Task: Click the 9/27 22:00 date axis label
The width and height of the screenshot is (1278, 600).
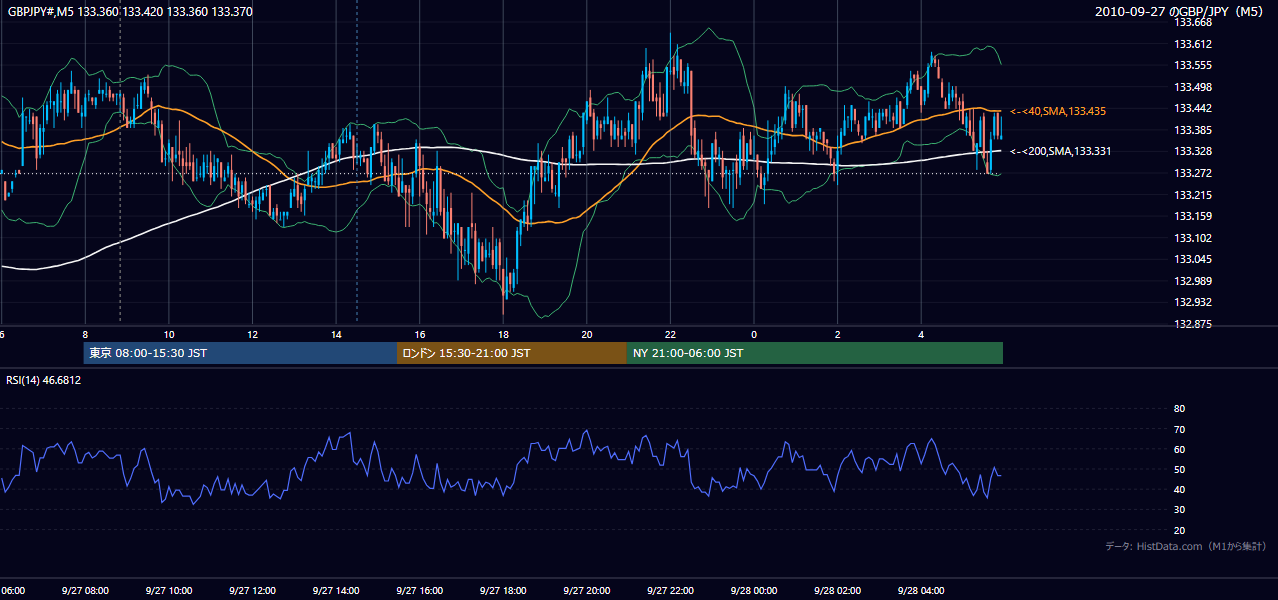Action: 670,591
